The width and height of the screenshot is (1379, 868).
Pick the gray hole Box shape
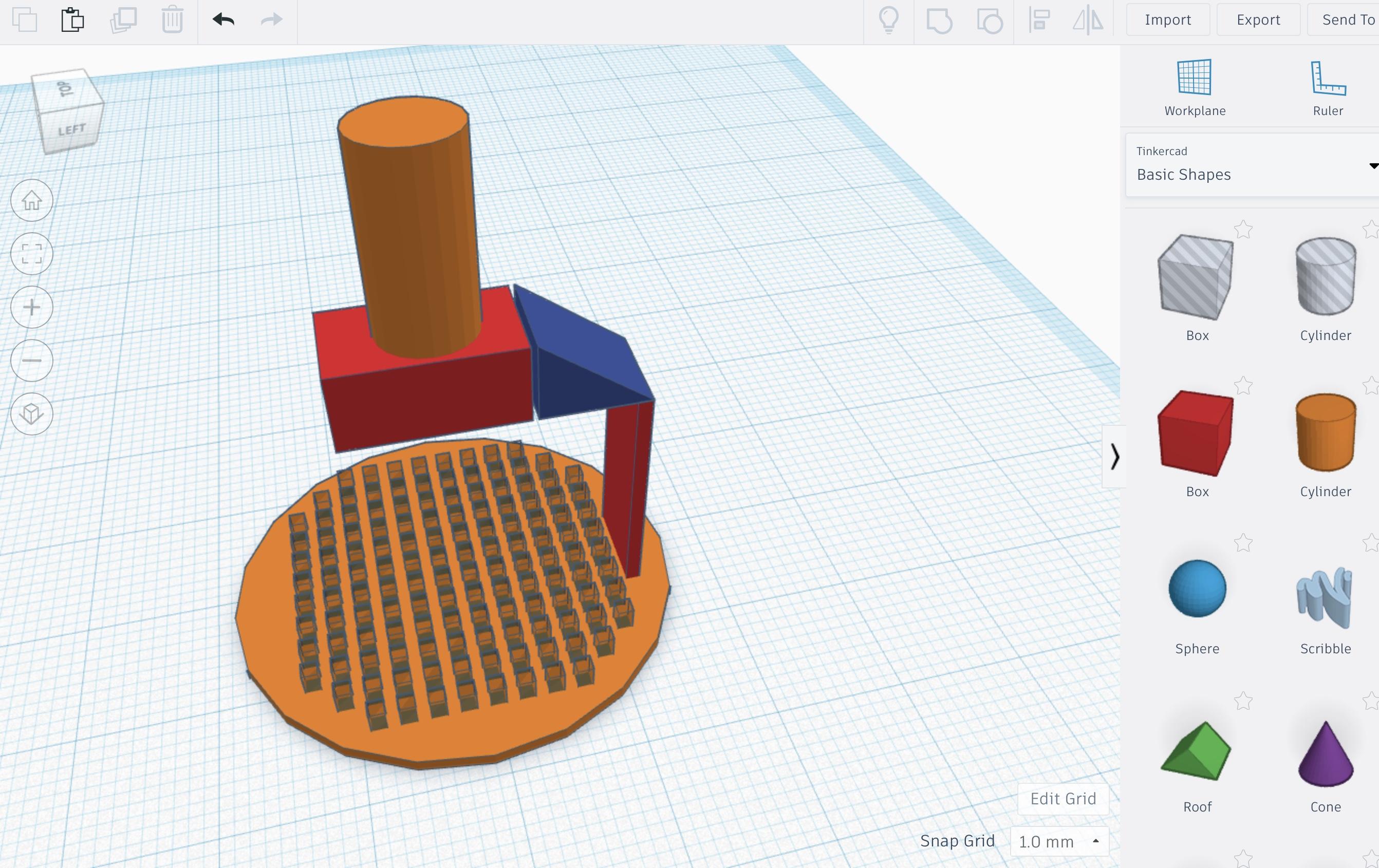pos(1196,277)
